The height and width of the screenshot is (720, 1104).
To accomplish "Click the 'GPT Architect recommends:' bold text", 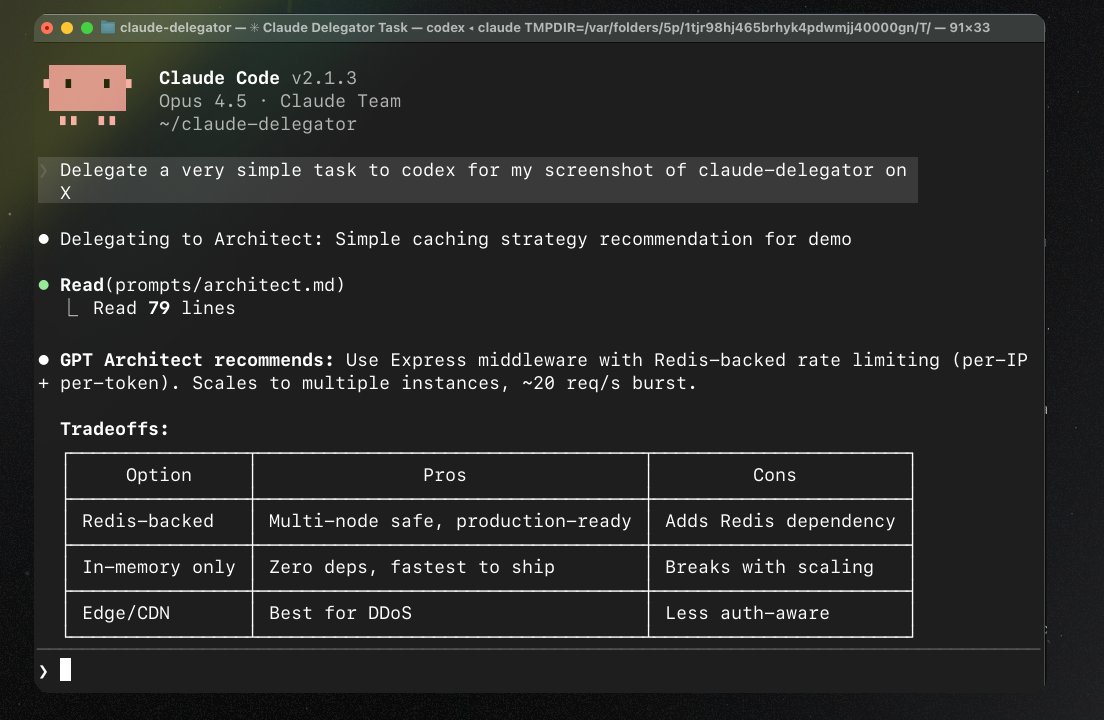I will coord(196,360).
